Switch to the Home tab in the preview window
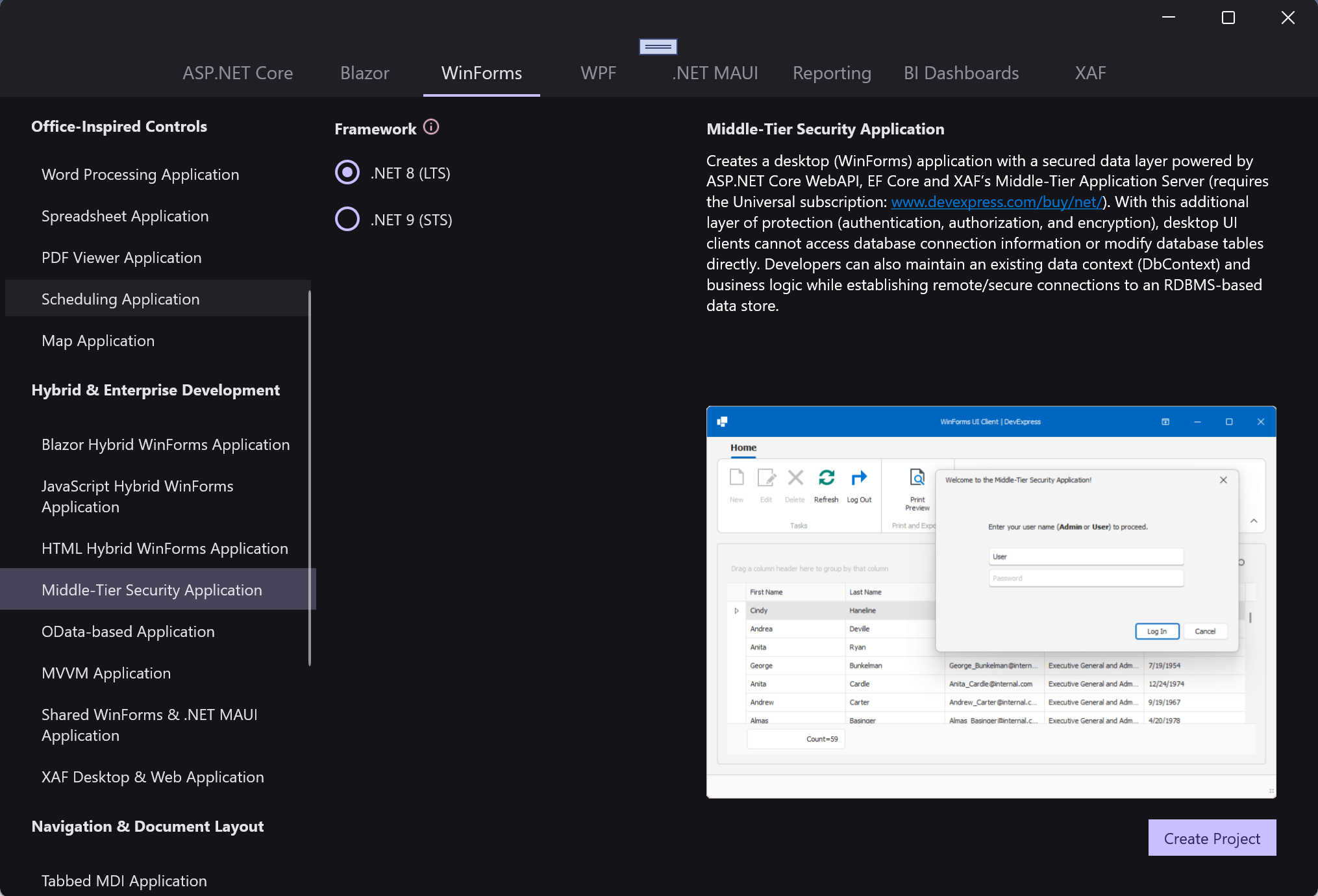This screenshot has width=1318, height=896. (743, 447)
